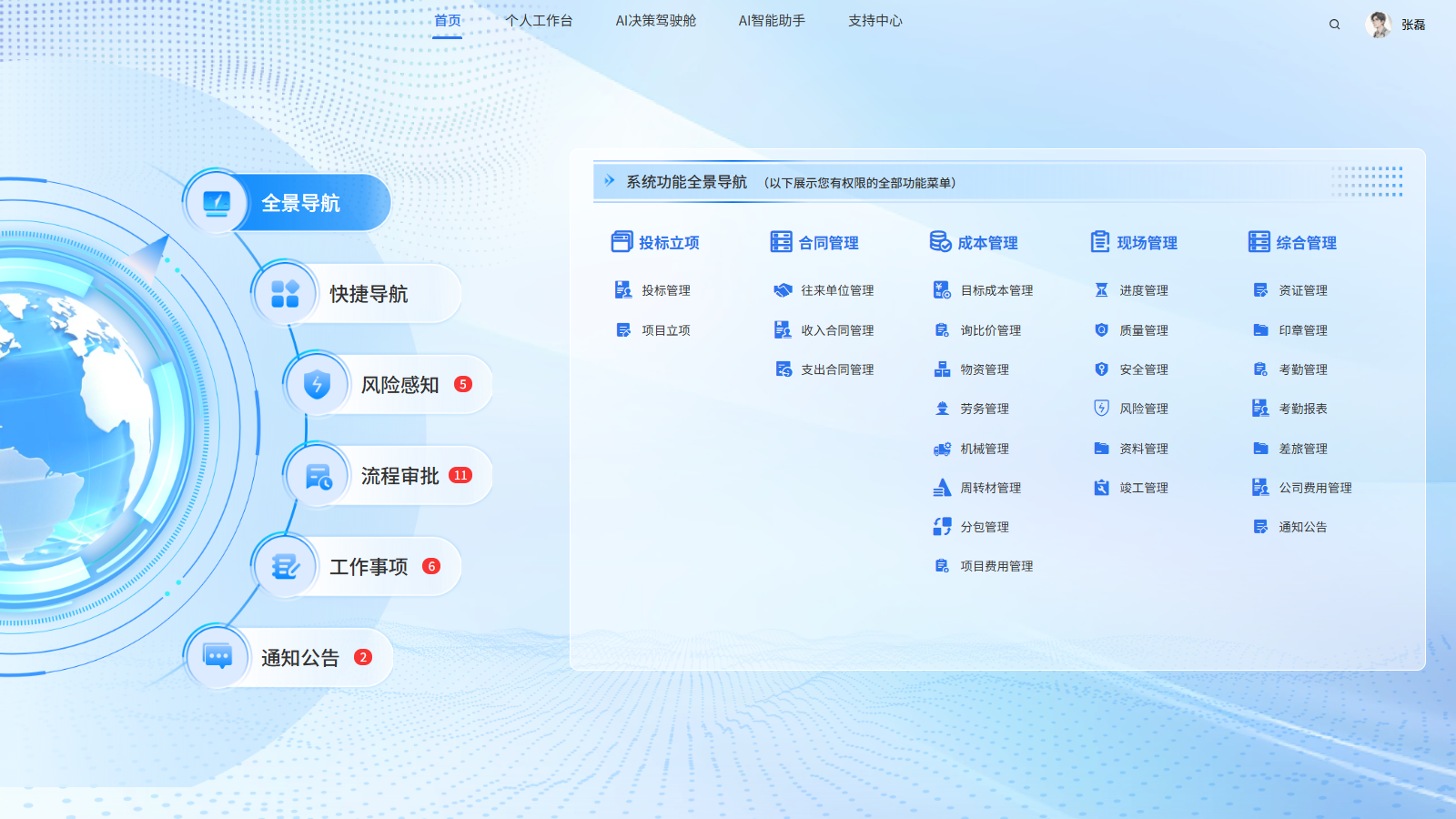The image size is (1456, 819).
Task: Open 工作事项 with 6 items
Action: tap(357, 566)
